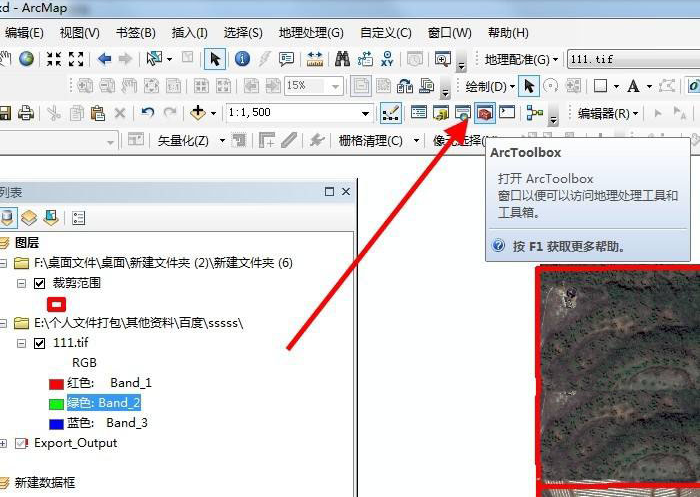Uncheck the 裁剪范围 layer checkbox
Viewport: 700px width, 497px height.
[x=40, y=284]
